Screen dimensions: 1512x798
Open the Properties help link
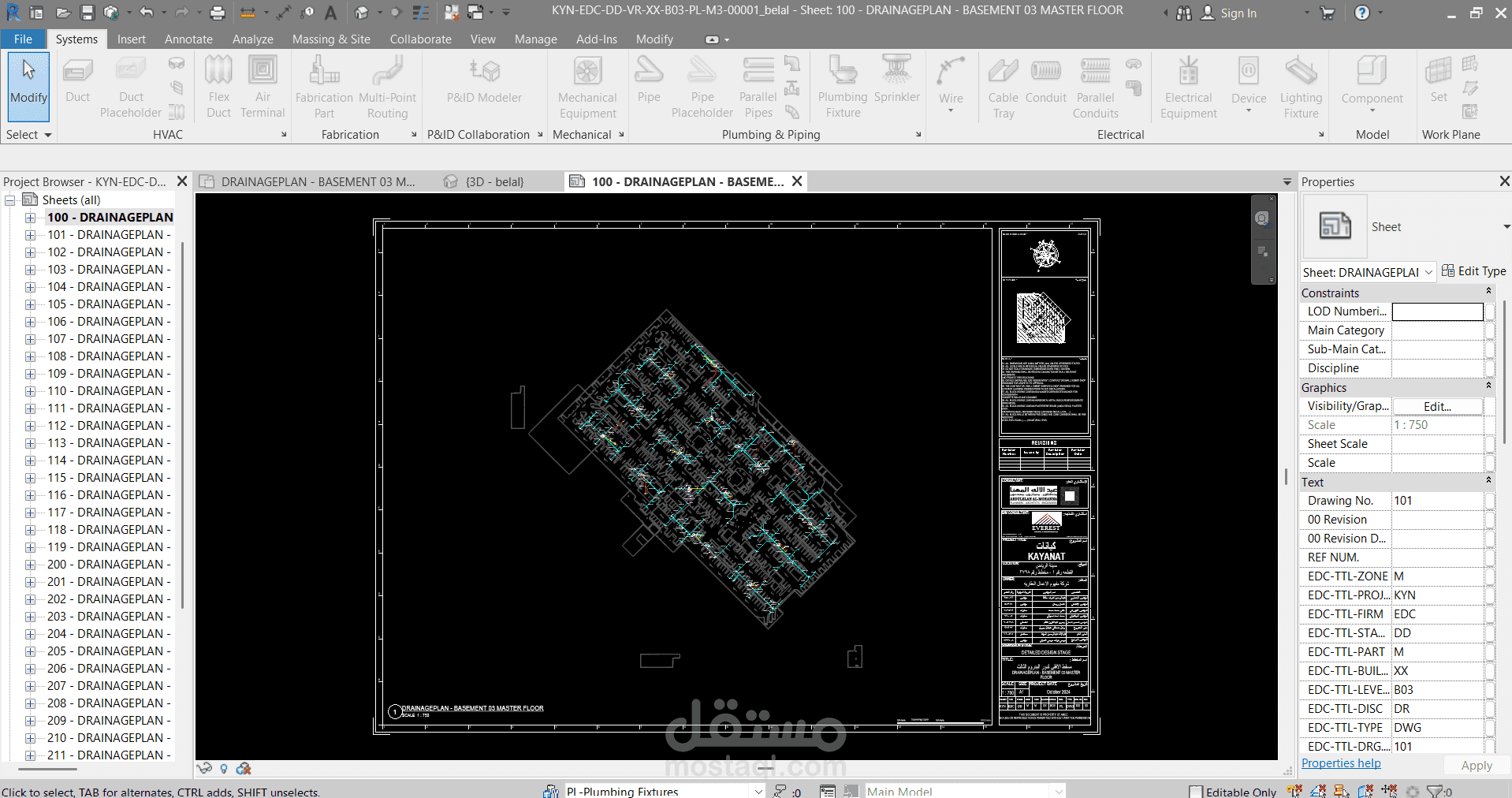(x=1340, y=763)
